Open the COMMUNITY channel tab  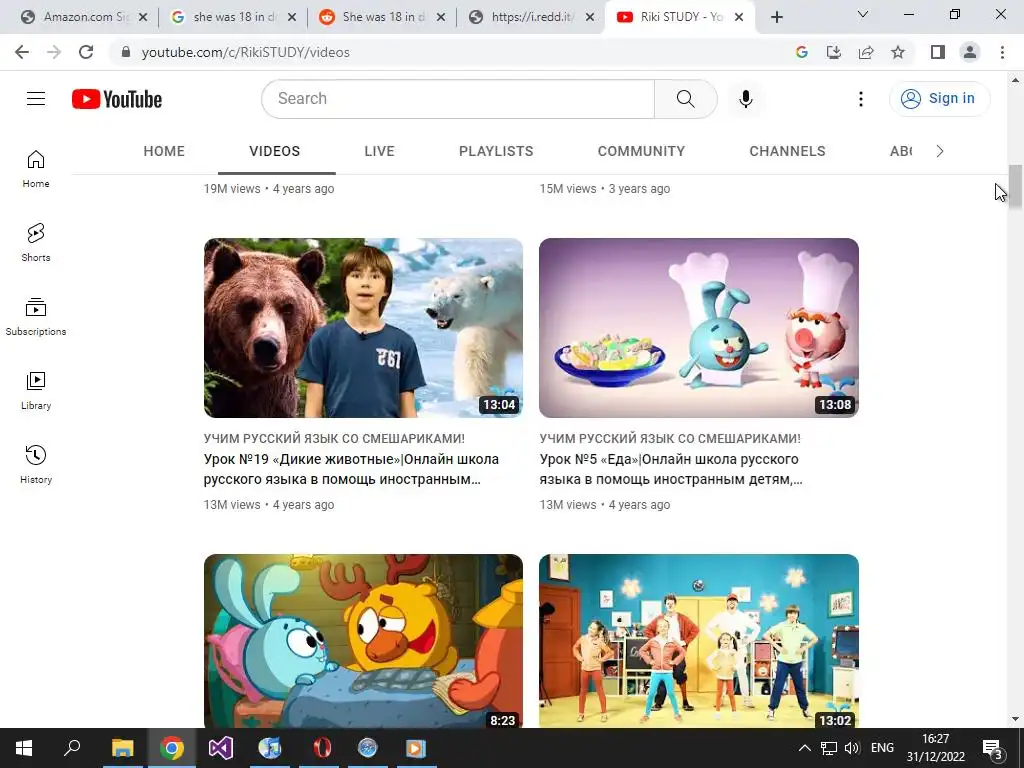pos(641,152)
